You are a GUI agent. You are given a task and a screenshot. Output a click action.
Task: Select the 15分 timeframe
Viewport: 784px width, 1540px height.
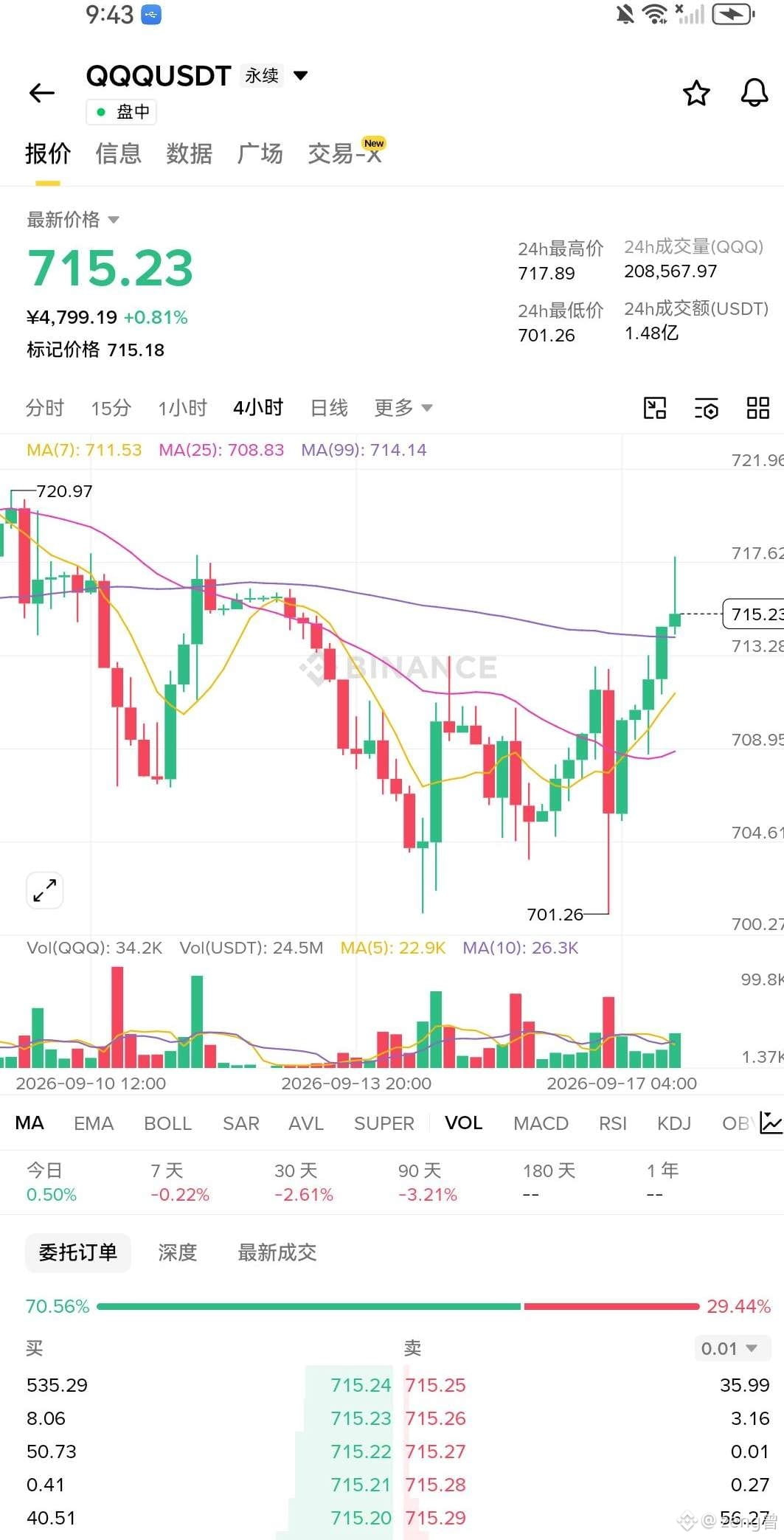pos(111,408)
